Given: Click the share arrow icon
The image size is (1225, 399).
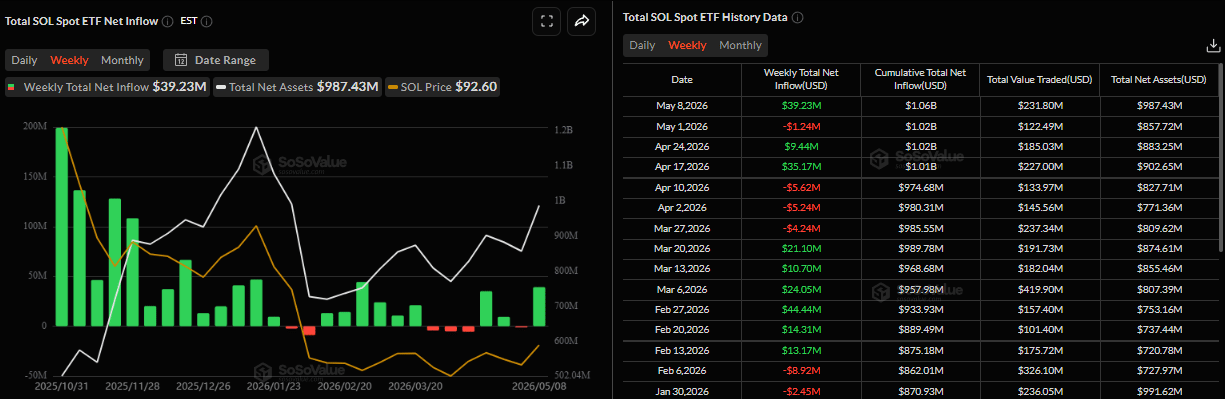Looking at the screenshot, I should [x=582, y=20].
